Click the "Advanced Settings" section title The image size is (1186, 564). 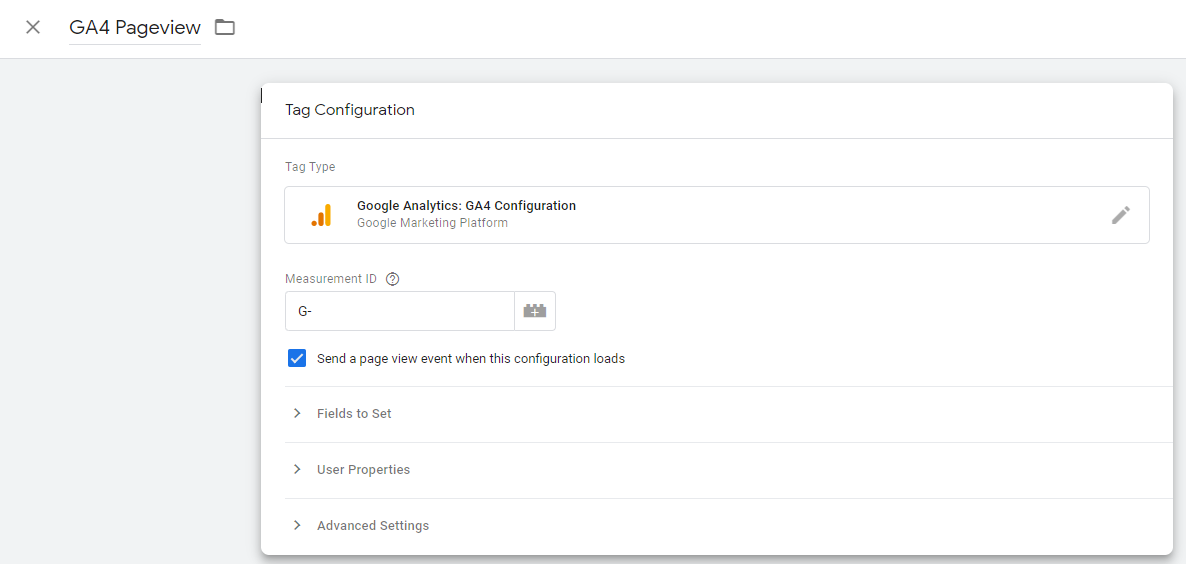373,525
